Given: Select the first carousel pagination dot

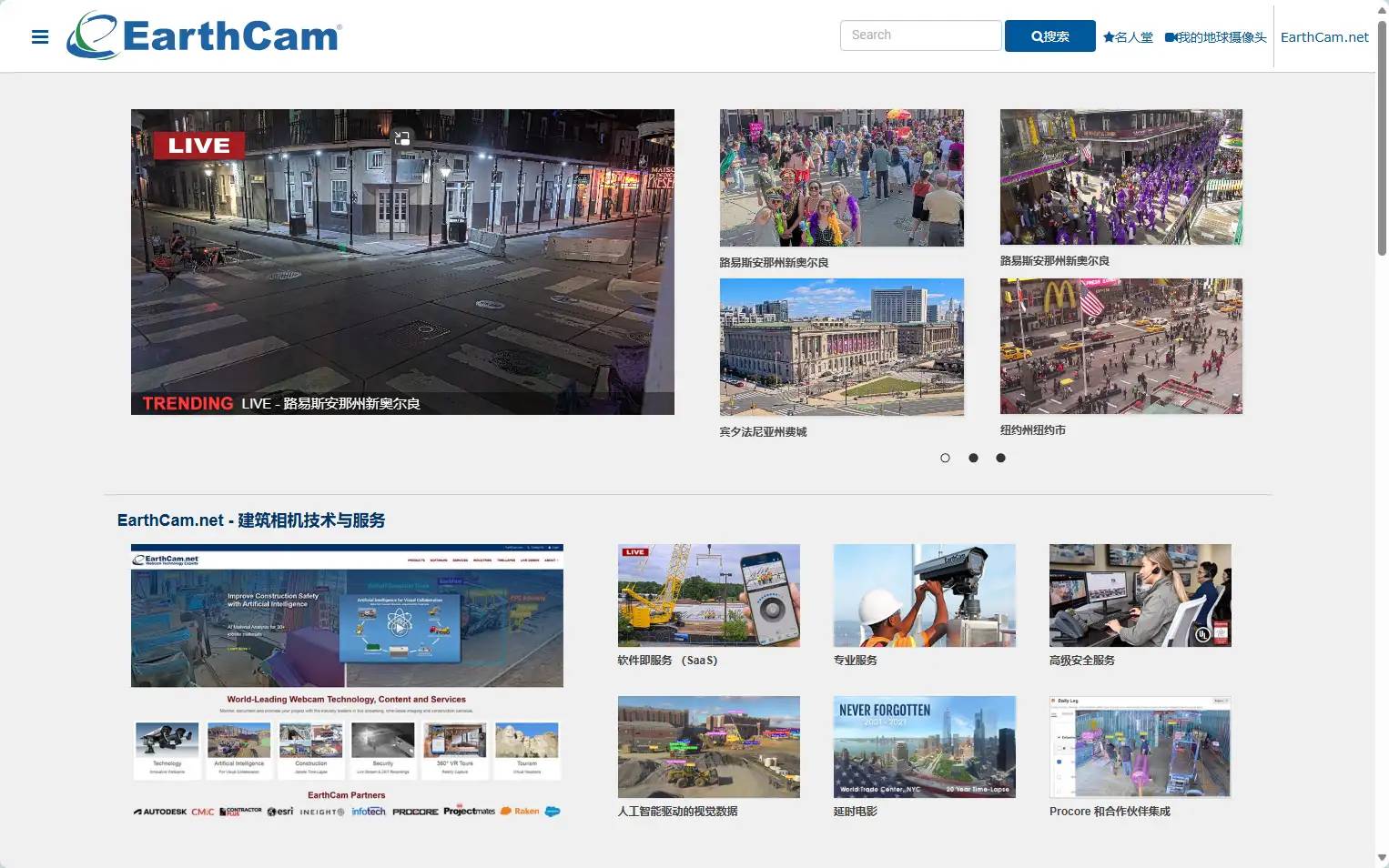Looking at the screenshot, I should 945,458.
